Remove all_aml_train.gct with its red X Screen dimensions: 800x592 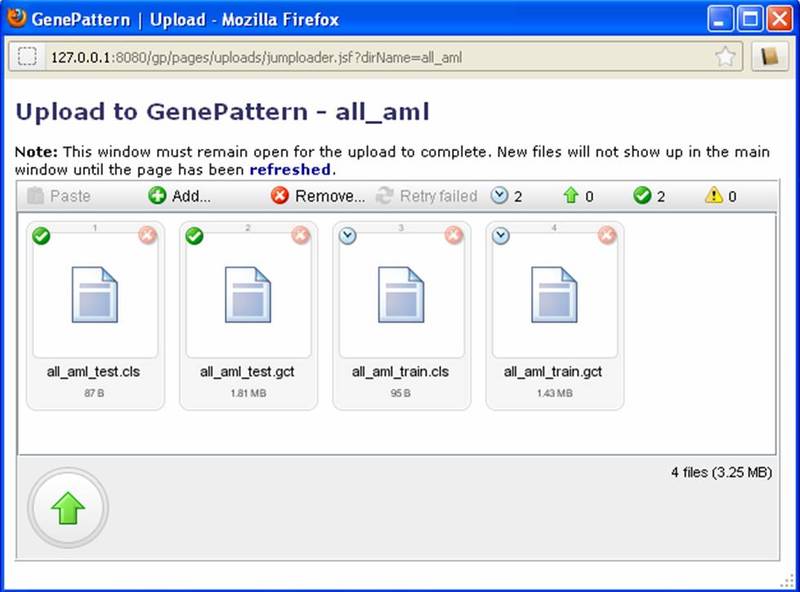click(x=607, y=236)
